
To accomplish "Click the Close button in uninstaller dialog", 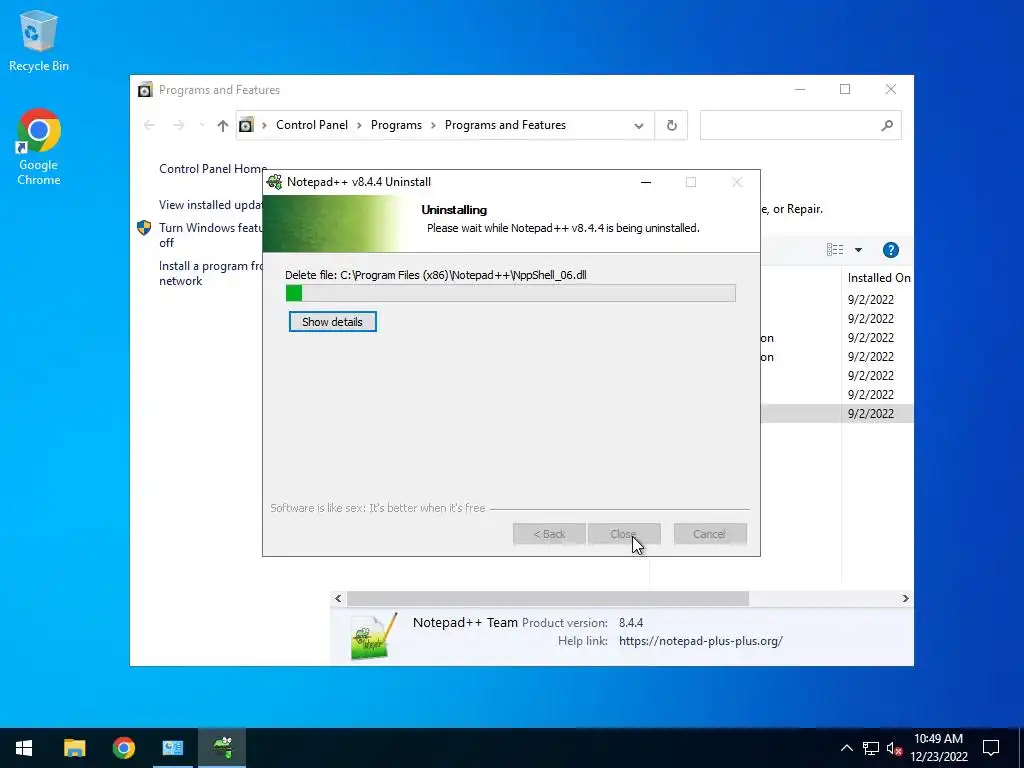I will point(624,534).
